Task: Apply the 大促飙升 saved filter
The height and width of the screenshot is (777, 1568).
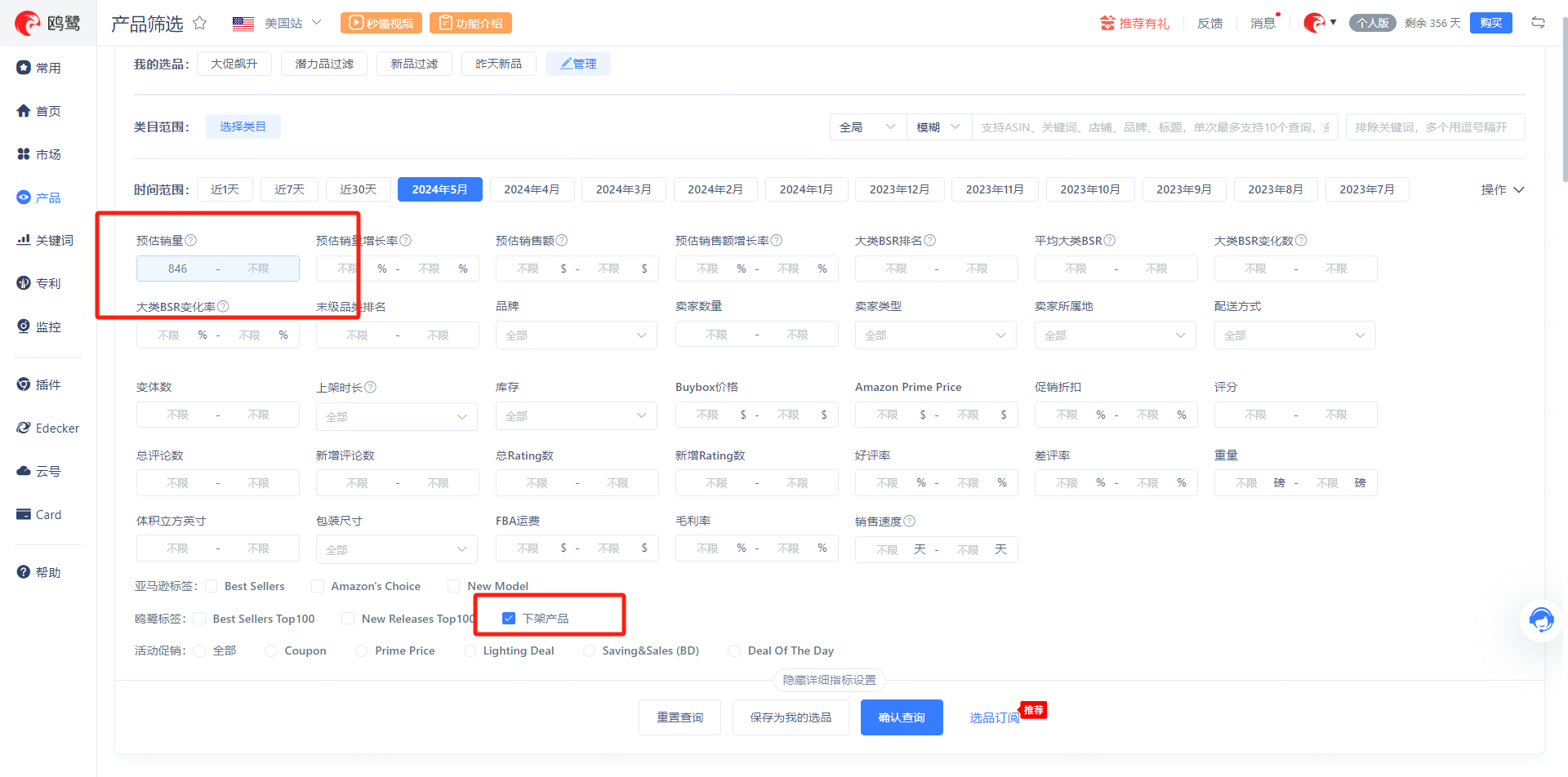Action: click(x=234, y=64)
